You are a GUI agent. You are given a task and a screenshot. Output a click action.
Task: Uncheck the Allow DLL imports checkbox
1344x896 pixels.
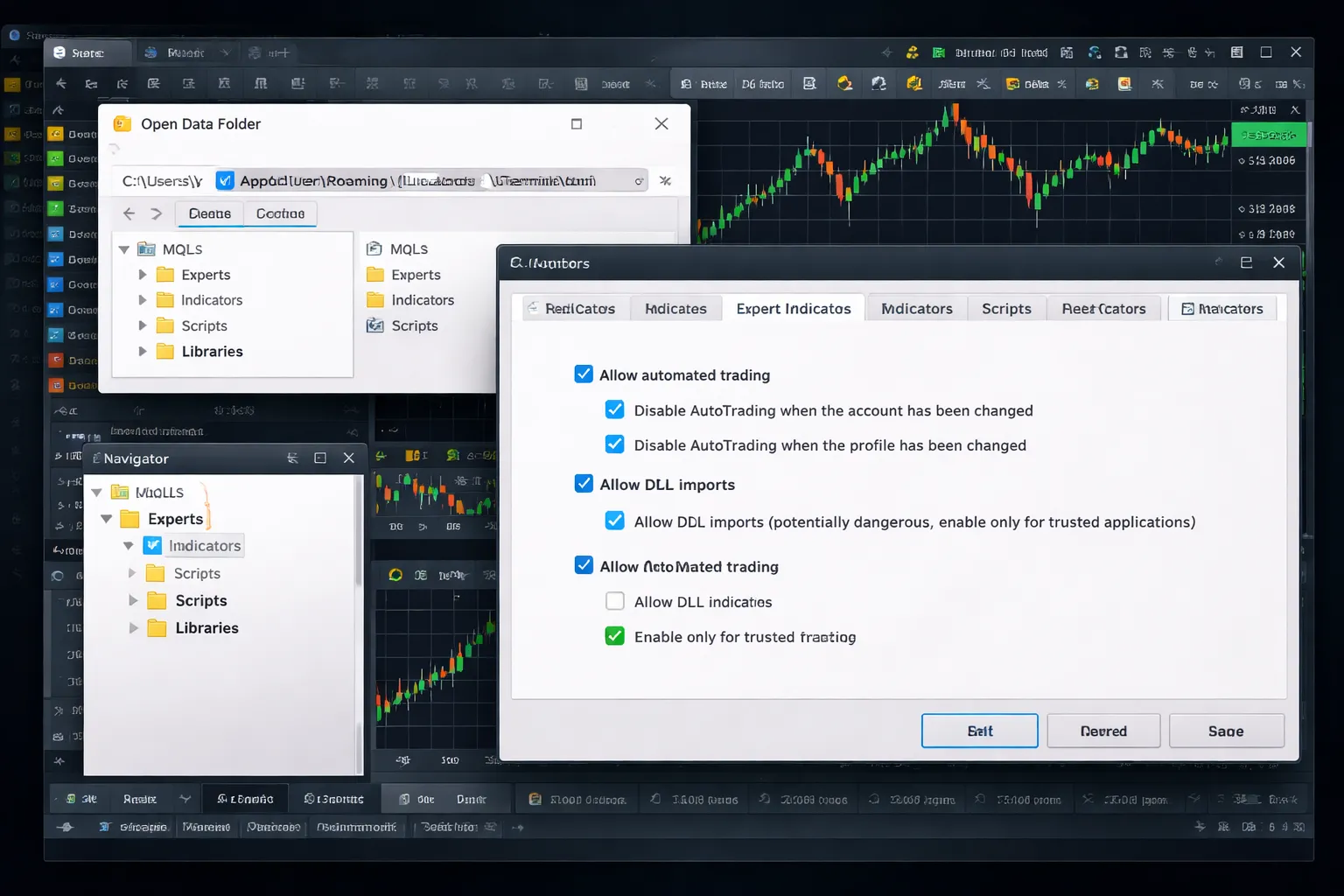click(x=584, y=484)
